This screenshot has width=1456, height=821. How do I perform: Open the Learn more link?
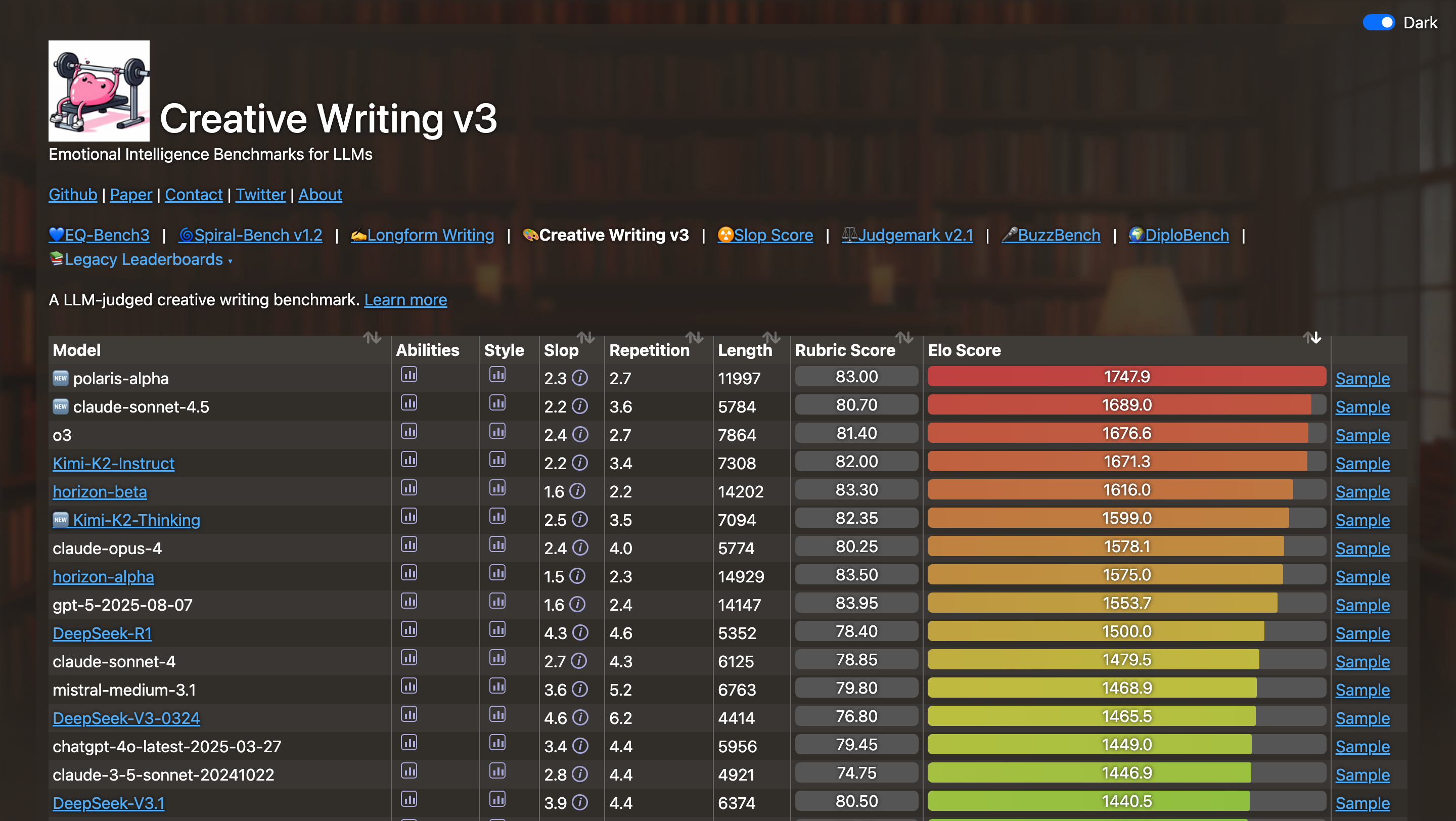(405, 300)
